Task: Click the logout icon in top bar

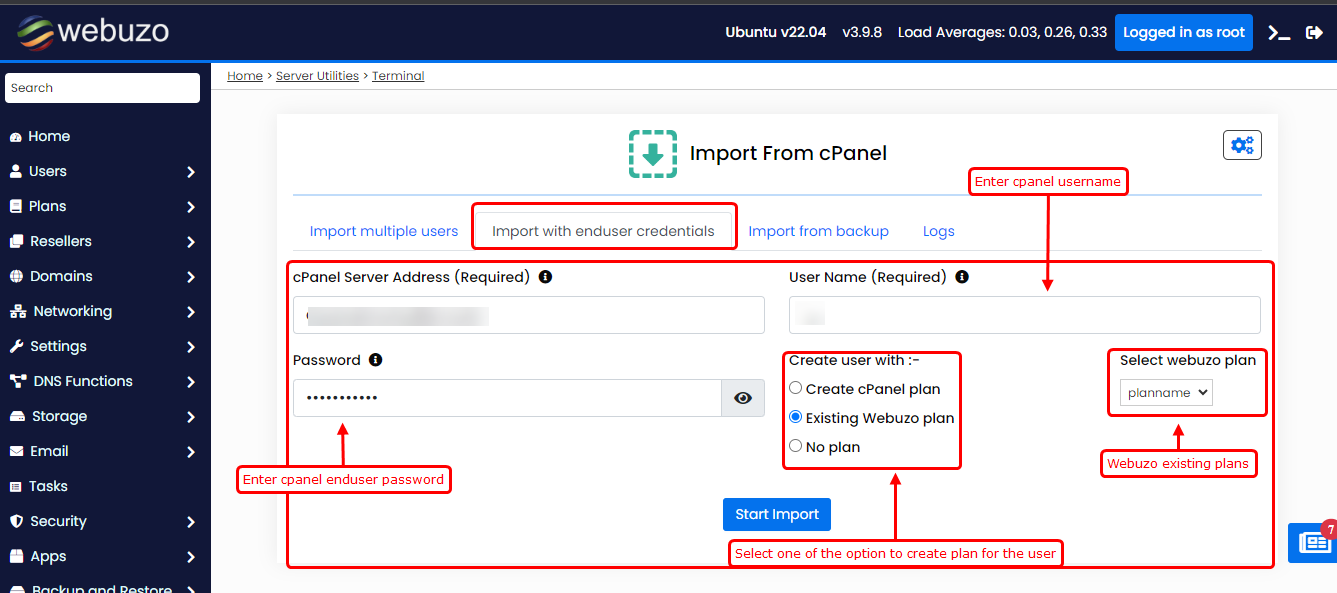Action: pyautogui.click(x=1314, y=32)
